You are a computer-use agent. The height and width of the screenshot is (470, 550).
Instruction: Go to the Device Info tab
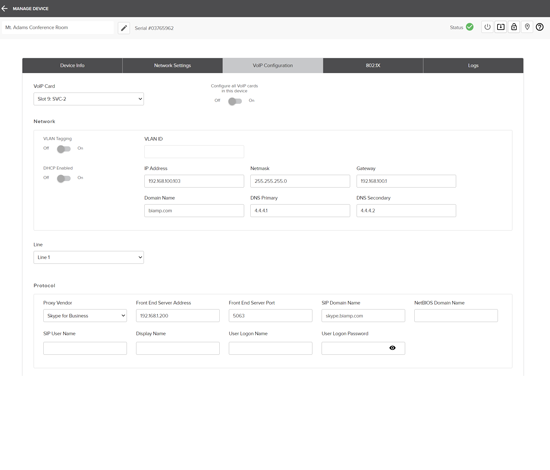pyautogui.click(x=72, y=66)
